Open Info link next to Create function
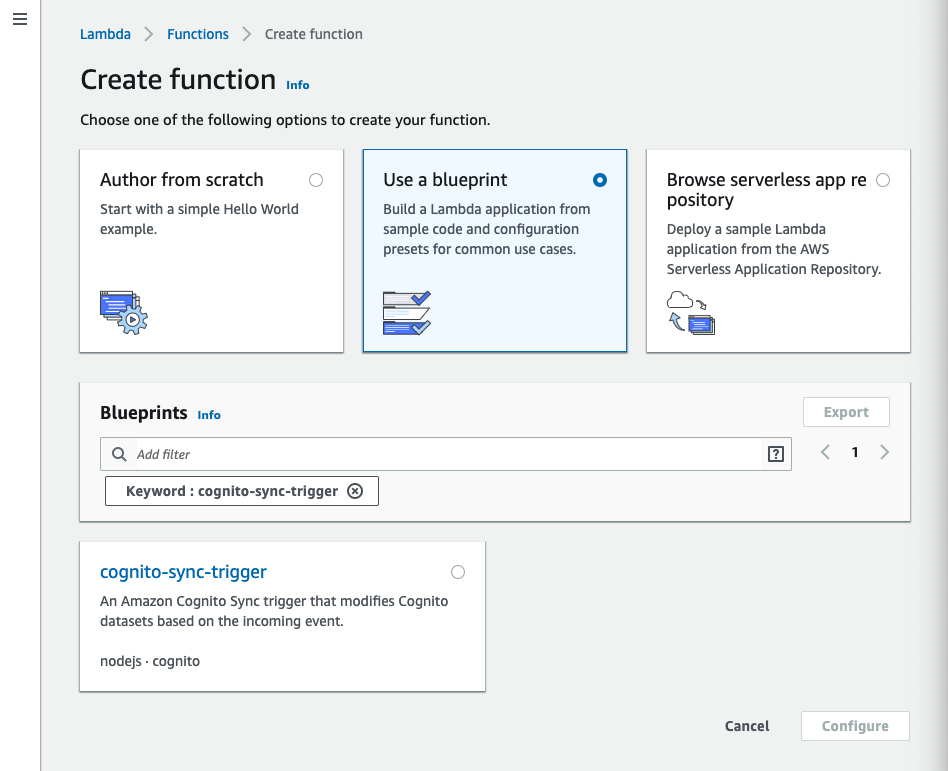The width and height of the screenshot is (948, 771). (x=297, y=85)
